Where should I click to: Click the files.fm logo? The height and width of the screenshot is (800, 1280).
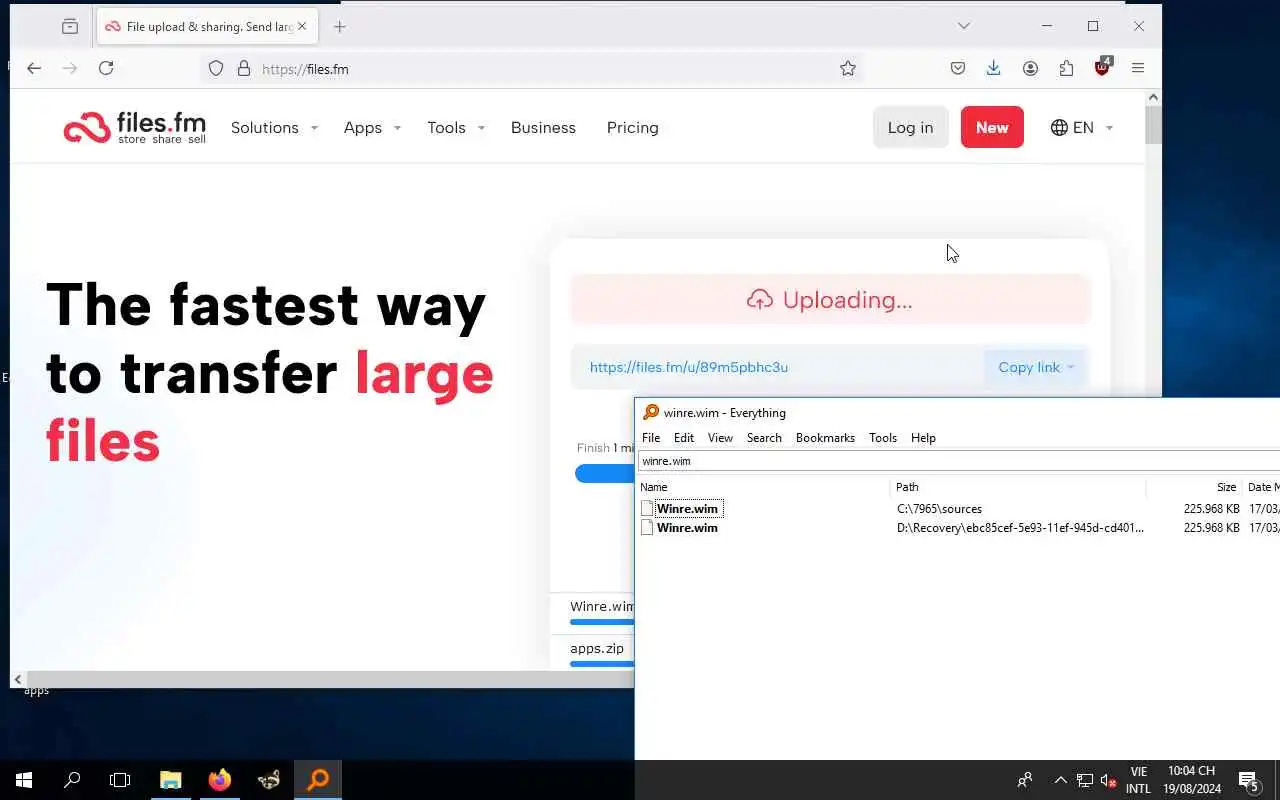pos(134,127)
